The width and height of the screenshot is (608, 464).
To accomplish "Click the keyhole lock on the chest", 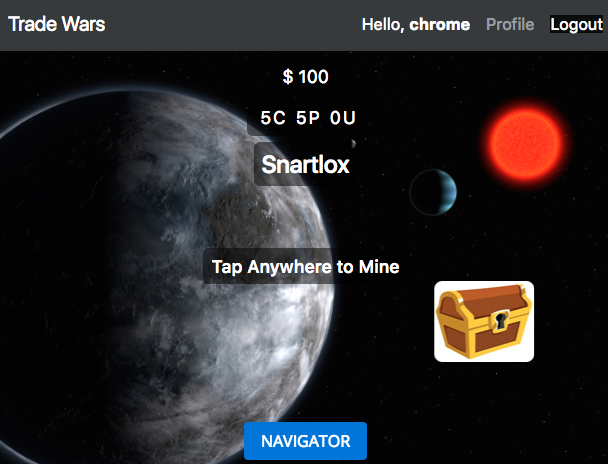I will pyautogui.click(x=500, y=320).
